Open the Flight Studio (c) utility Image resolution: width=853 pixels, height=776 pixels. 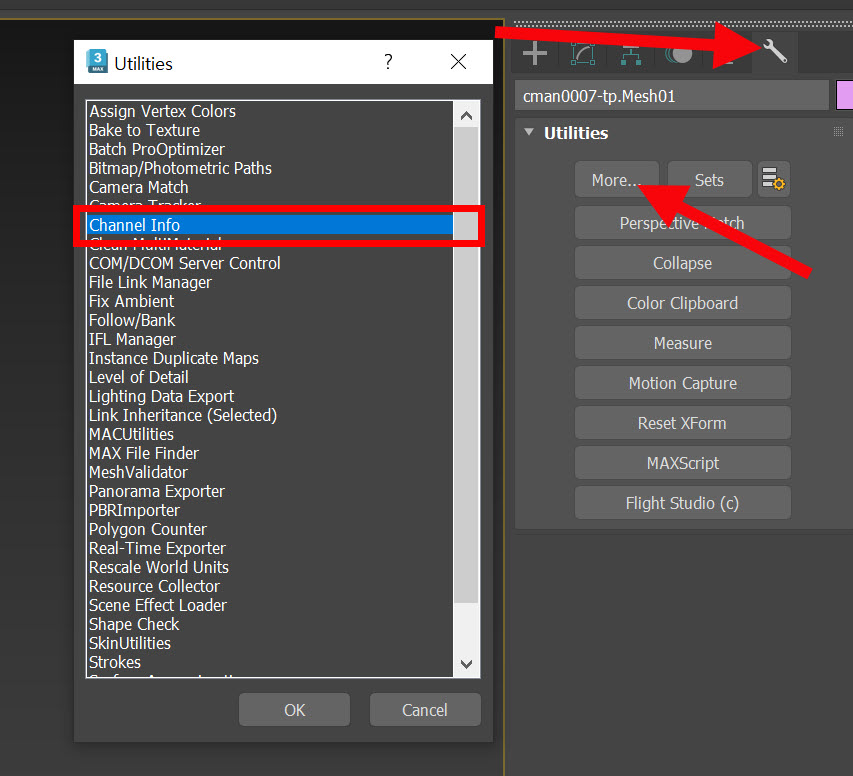coord(682,503)
